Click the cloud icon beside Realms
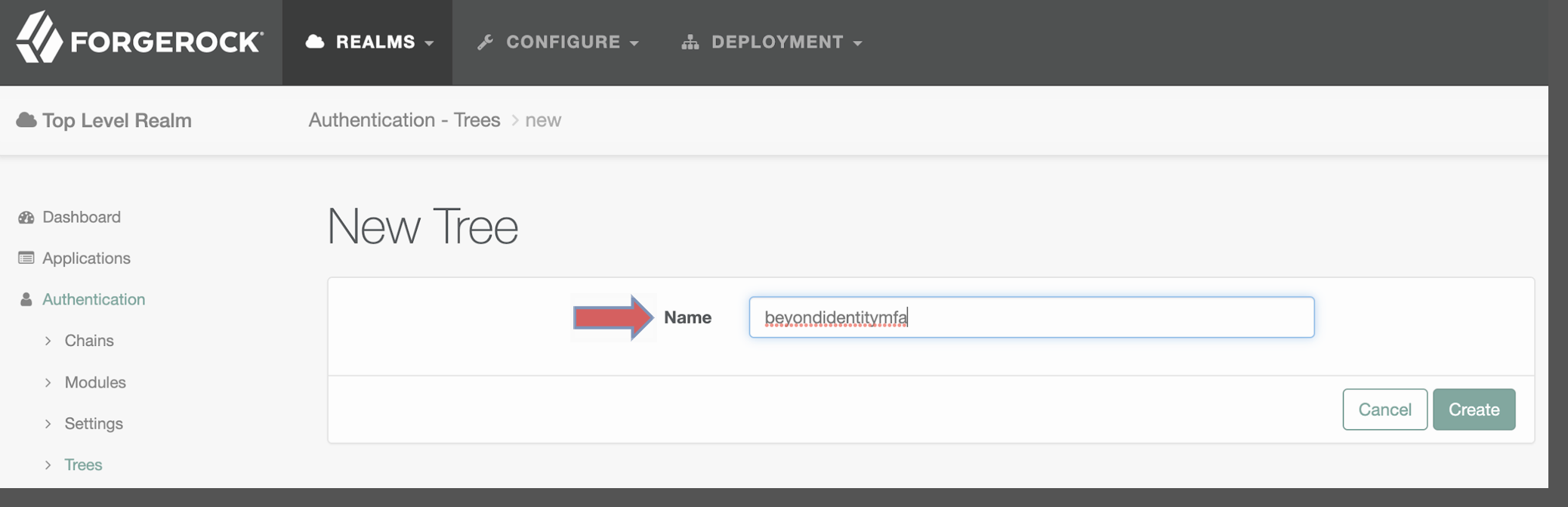1568x507 pixels. 315,42
